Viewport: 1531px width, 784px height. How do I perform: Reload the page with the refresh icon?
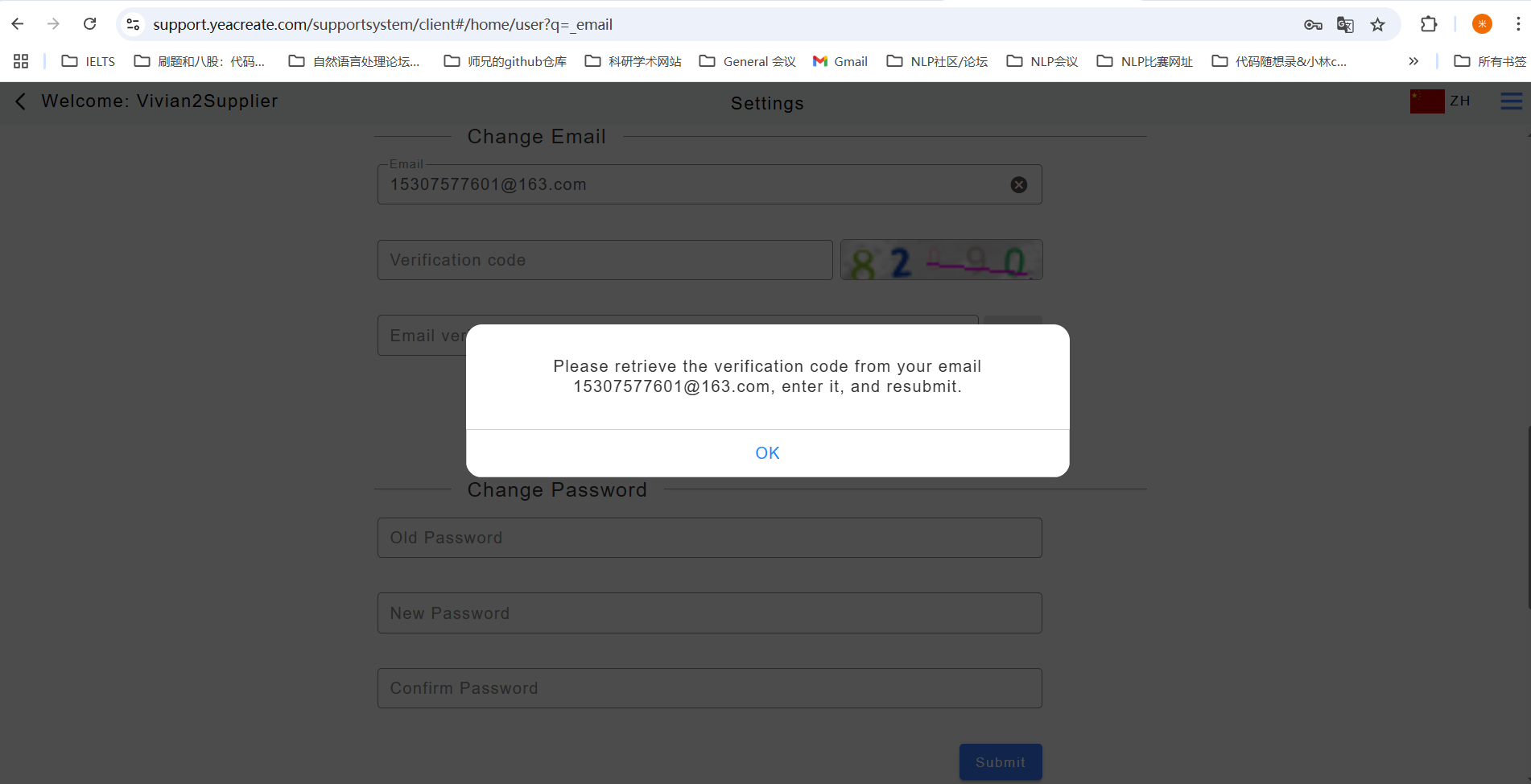(x=90, y=24)
